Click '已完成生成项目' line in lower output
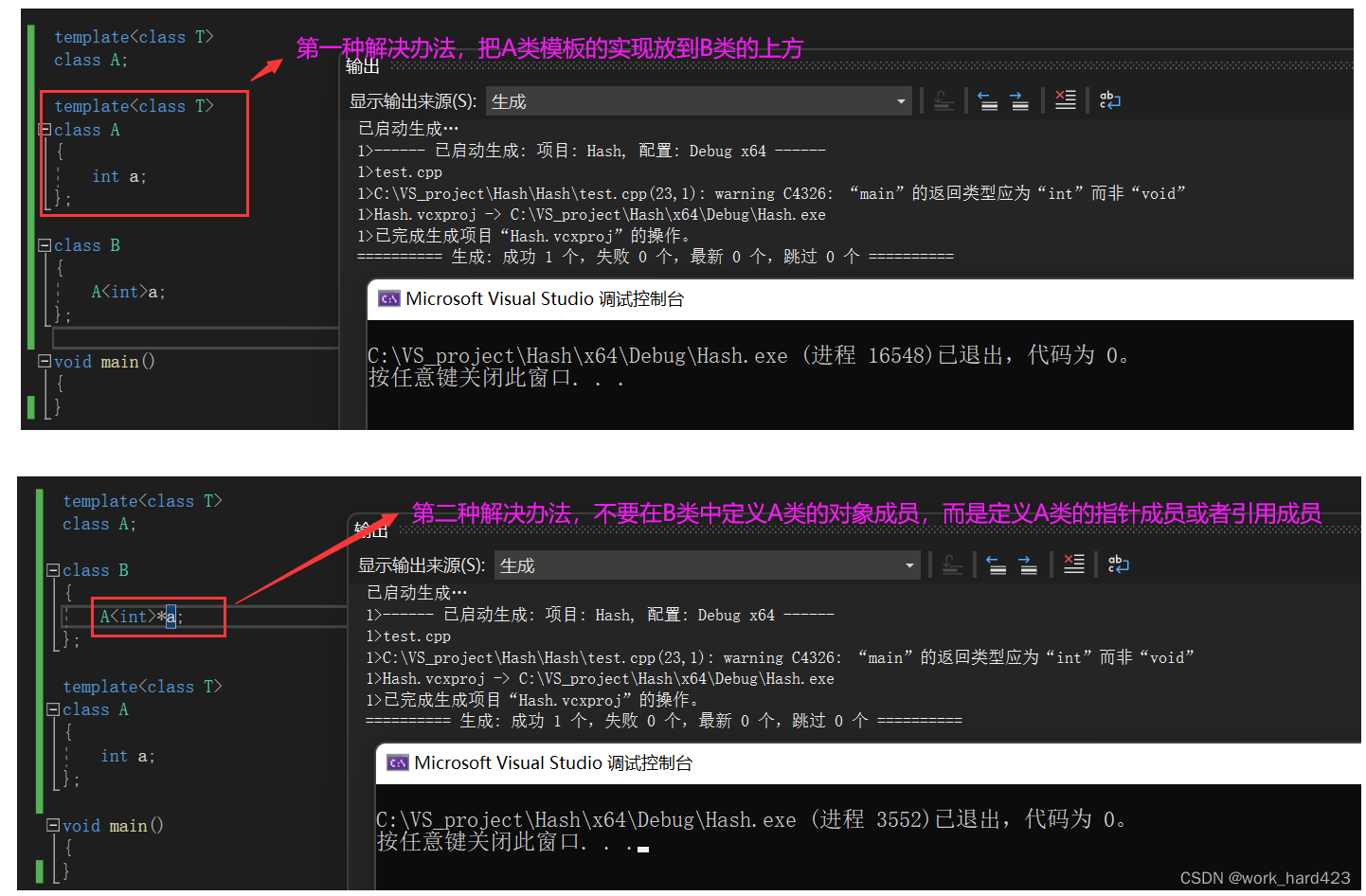Image resolution: width=1366 pixels, height=896 pixels. click(535, 700)
